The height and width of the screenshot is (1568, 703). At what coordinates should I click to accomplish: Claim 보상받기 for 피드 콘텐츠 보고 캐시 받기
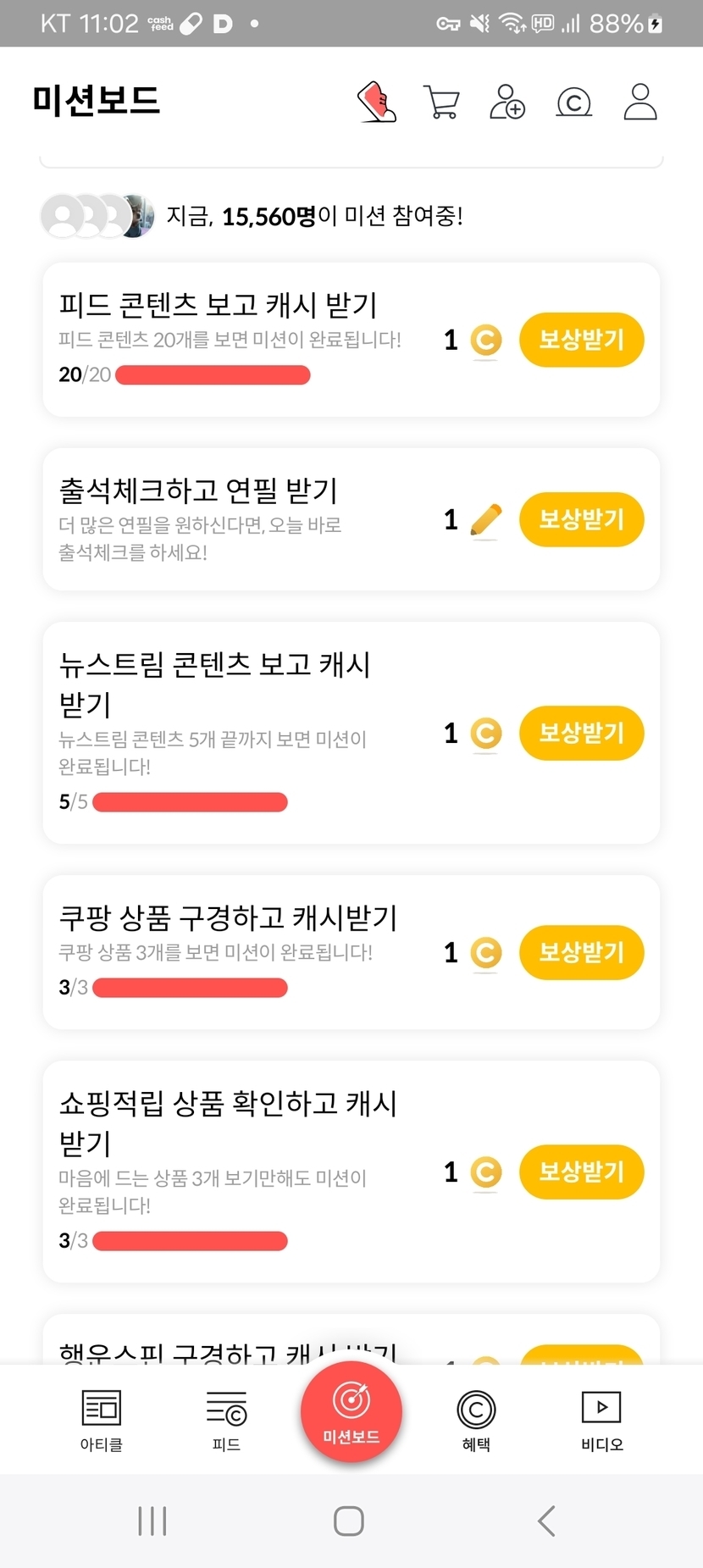581,341
